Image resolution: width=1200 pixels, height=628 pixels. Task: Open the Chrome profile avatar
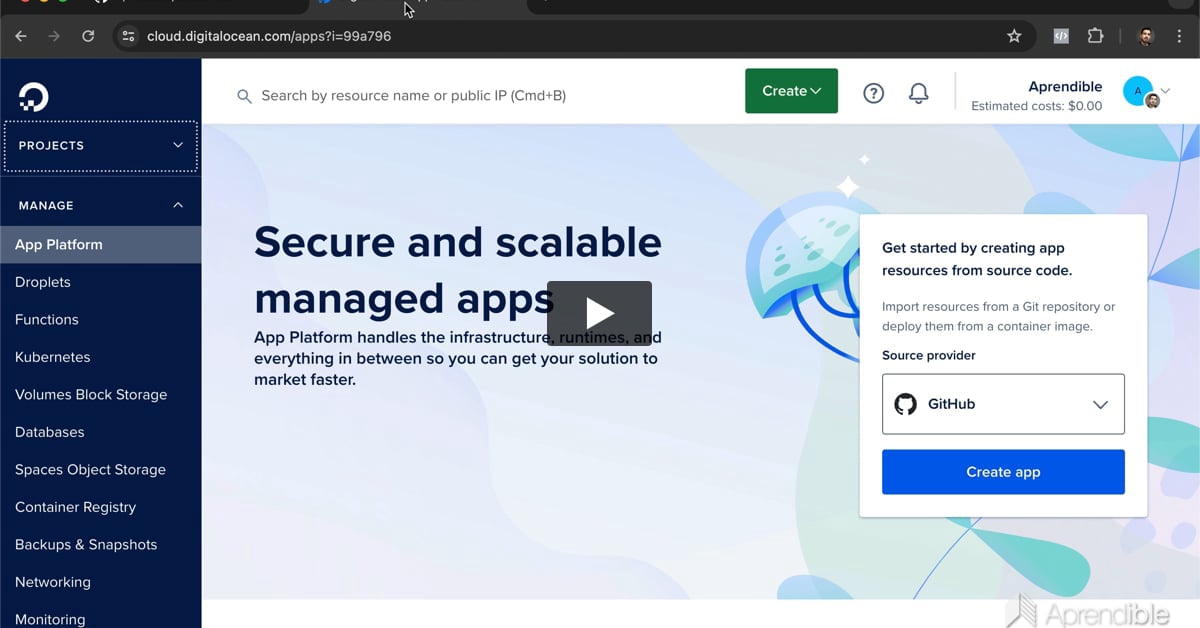[1146, 36]
